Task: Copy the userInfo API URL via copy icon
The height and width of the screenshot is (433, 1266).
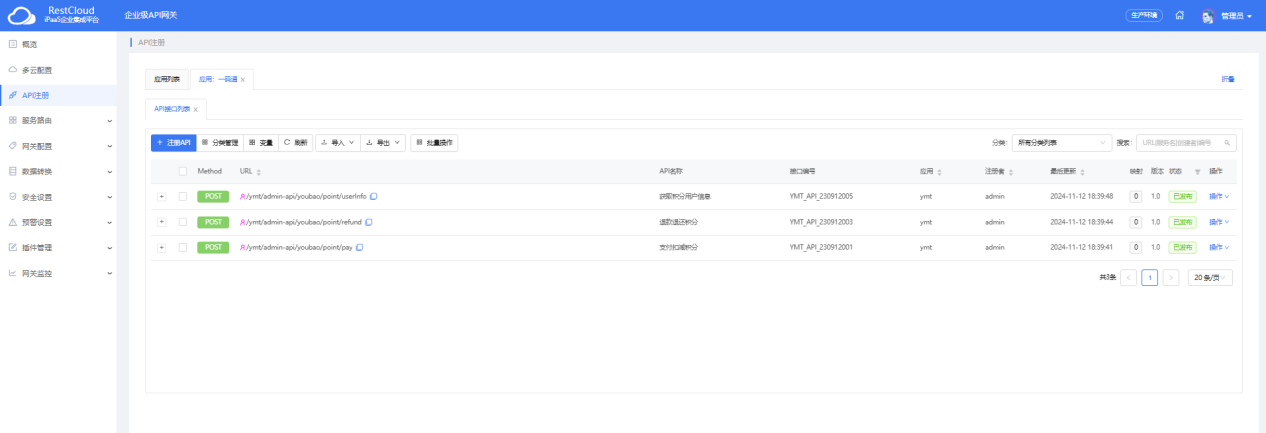Action: [374, 196]
